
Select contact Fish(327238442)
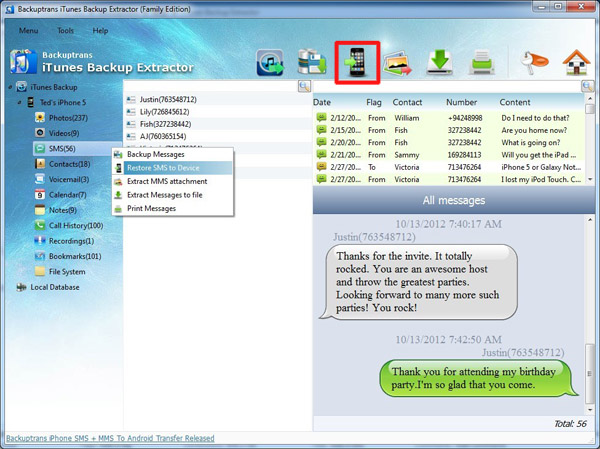click(x=218, y=124)
